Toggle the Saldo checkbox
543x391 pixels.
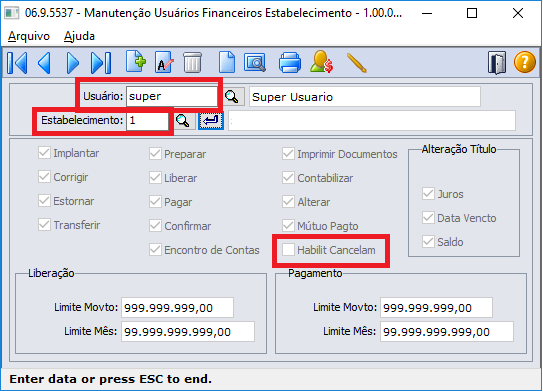pyautogui.click(x=428, y=242)
